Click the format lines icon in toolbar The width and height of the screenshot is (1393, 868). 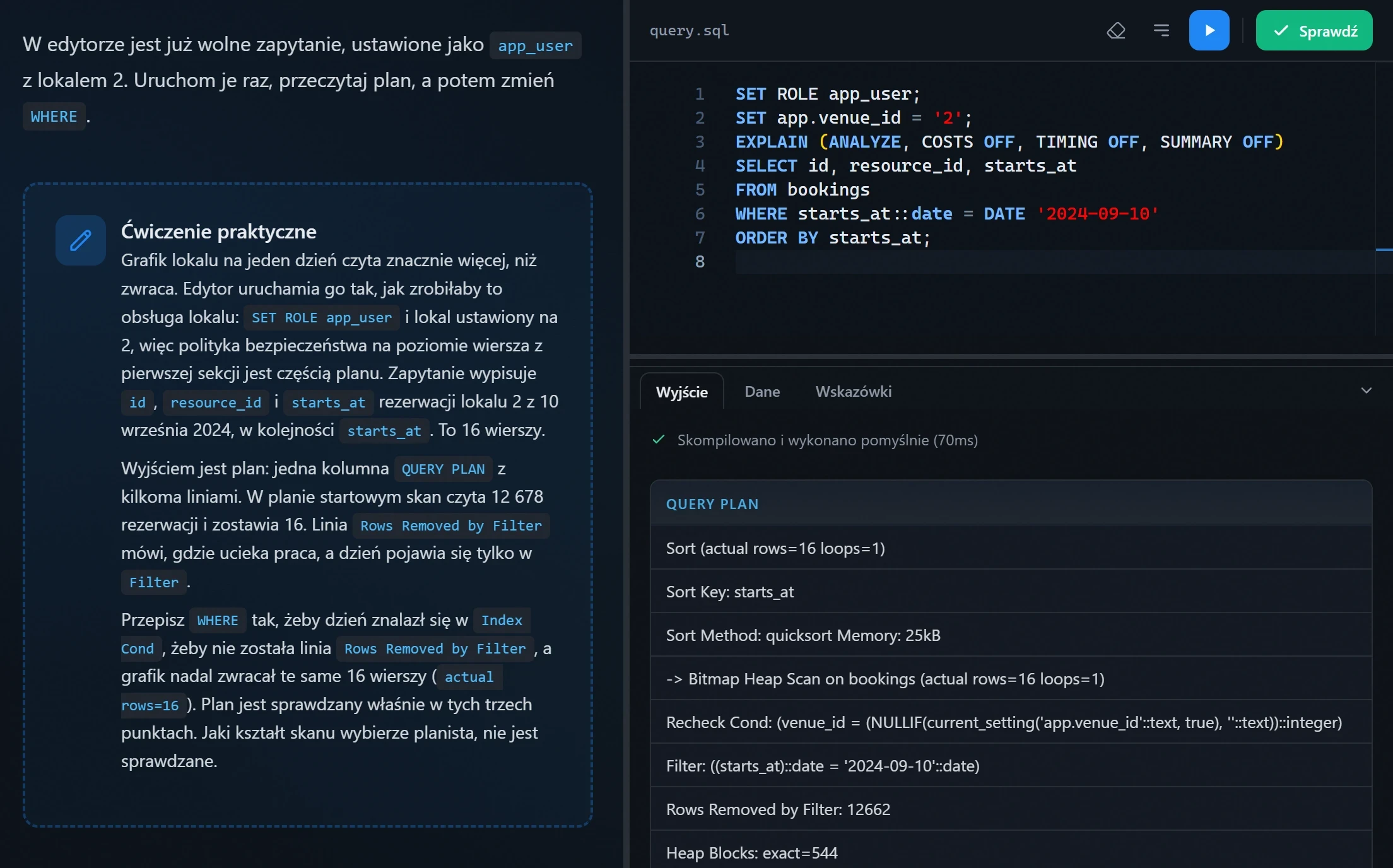point(1161,30)
